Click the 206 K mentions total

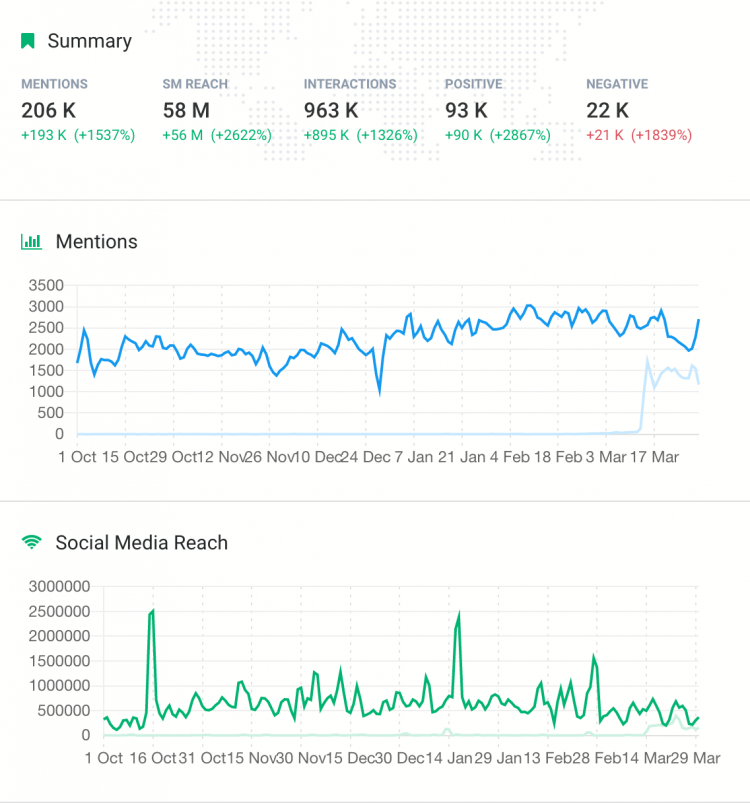[x=49, y=110]
